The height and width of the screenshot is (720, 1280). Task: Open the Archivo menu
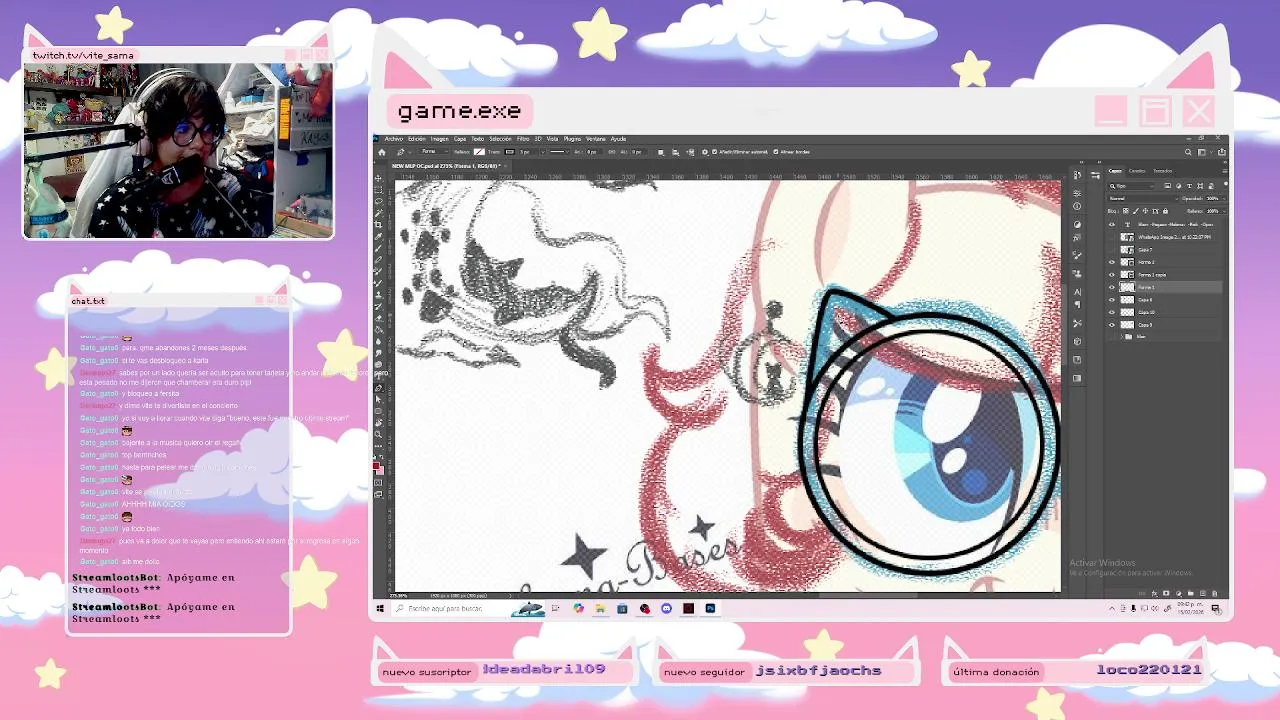393,139
